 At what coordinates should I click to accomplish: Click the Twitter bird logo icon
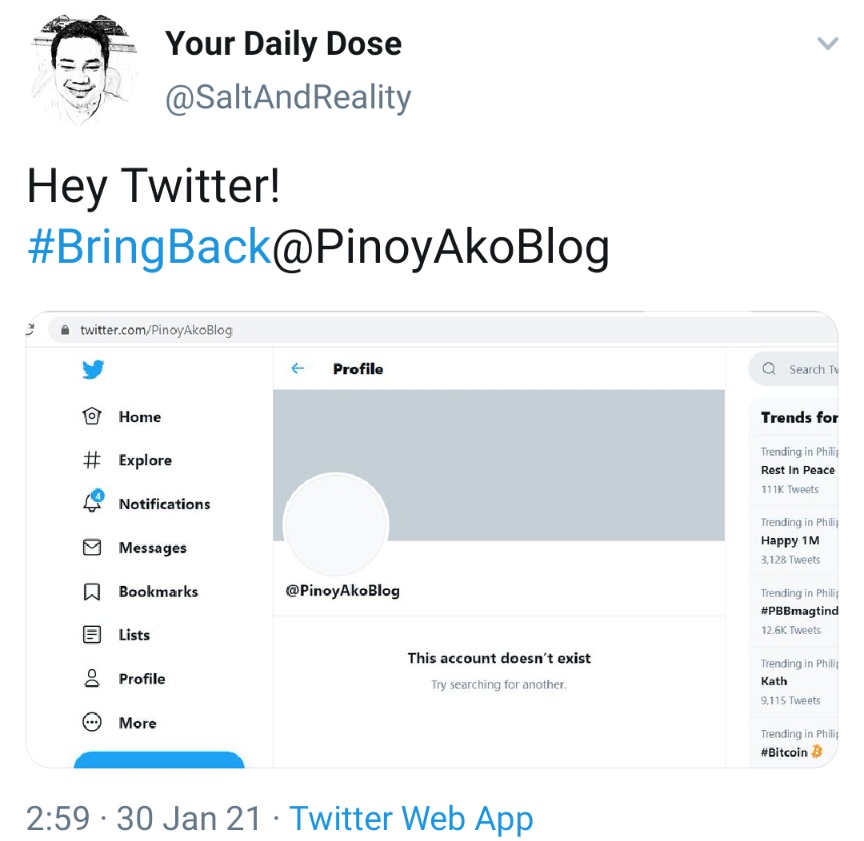[x=93, y=370]
